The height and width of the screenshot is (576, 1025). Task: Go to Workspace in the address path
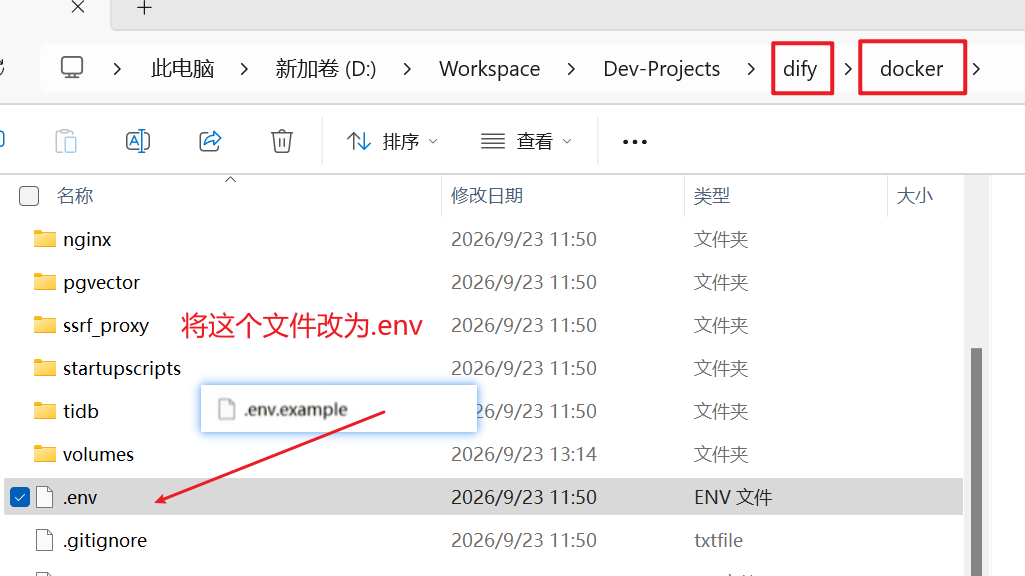[x=490, y=69]
